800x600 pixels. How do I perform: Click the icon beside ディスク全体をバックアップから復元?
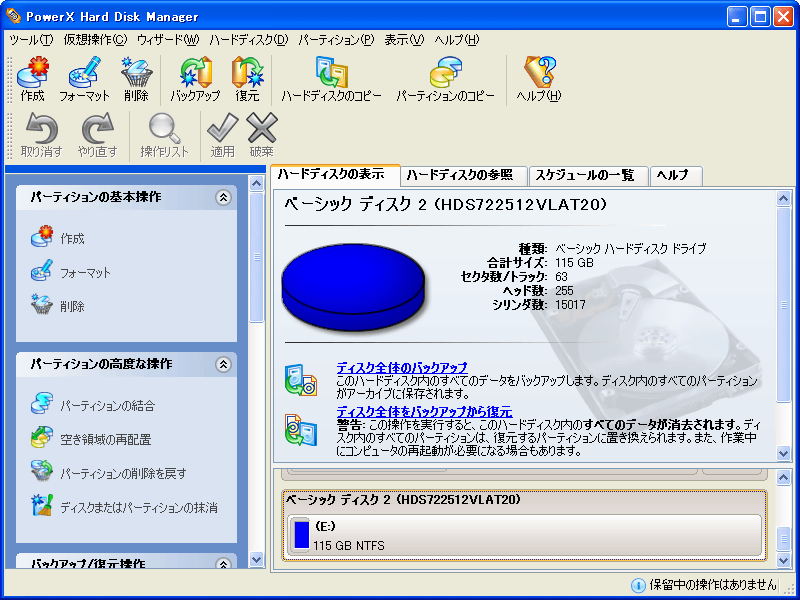pyautogui.click(x=301, y=430)
